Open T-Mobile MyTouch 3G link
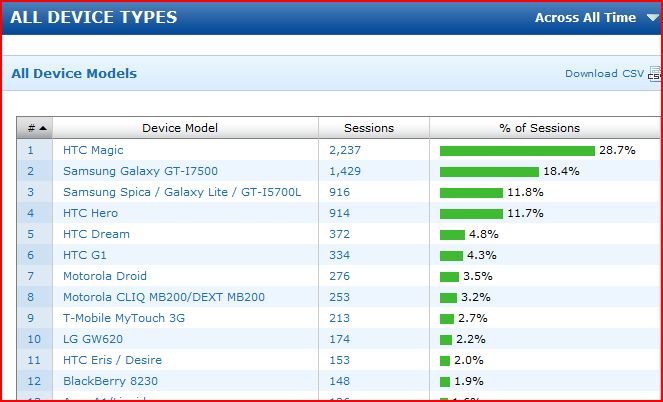Screen dimensions: 663x402 click(124, 318)
